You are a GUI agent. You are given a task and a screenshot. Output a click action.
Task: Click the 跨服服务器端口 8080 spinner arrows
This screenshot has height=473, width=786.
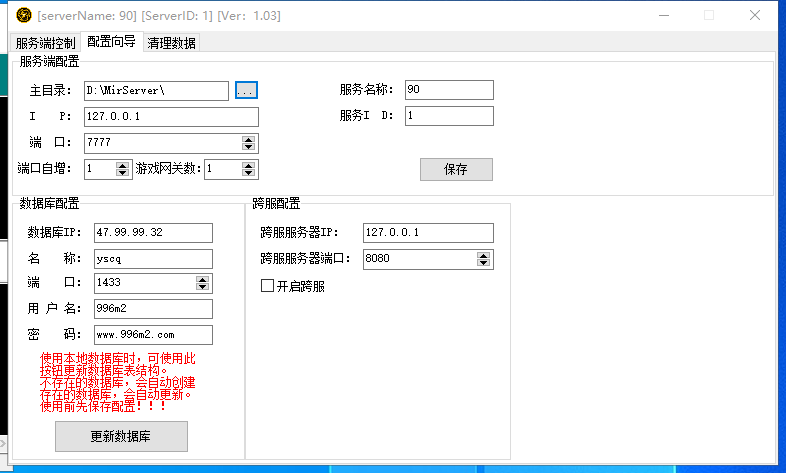(484, 259)
